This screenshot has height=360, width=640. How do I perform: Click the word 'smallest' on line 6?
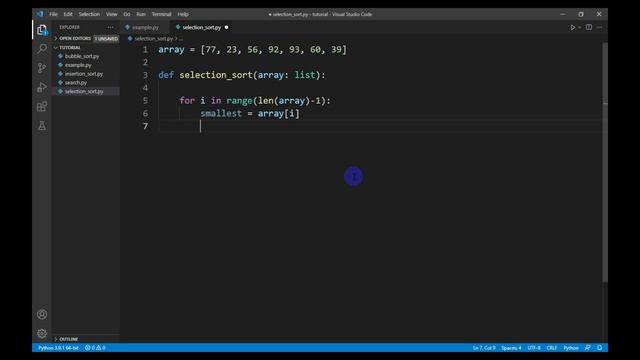coord(221,113)
